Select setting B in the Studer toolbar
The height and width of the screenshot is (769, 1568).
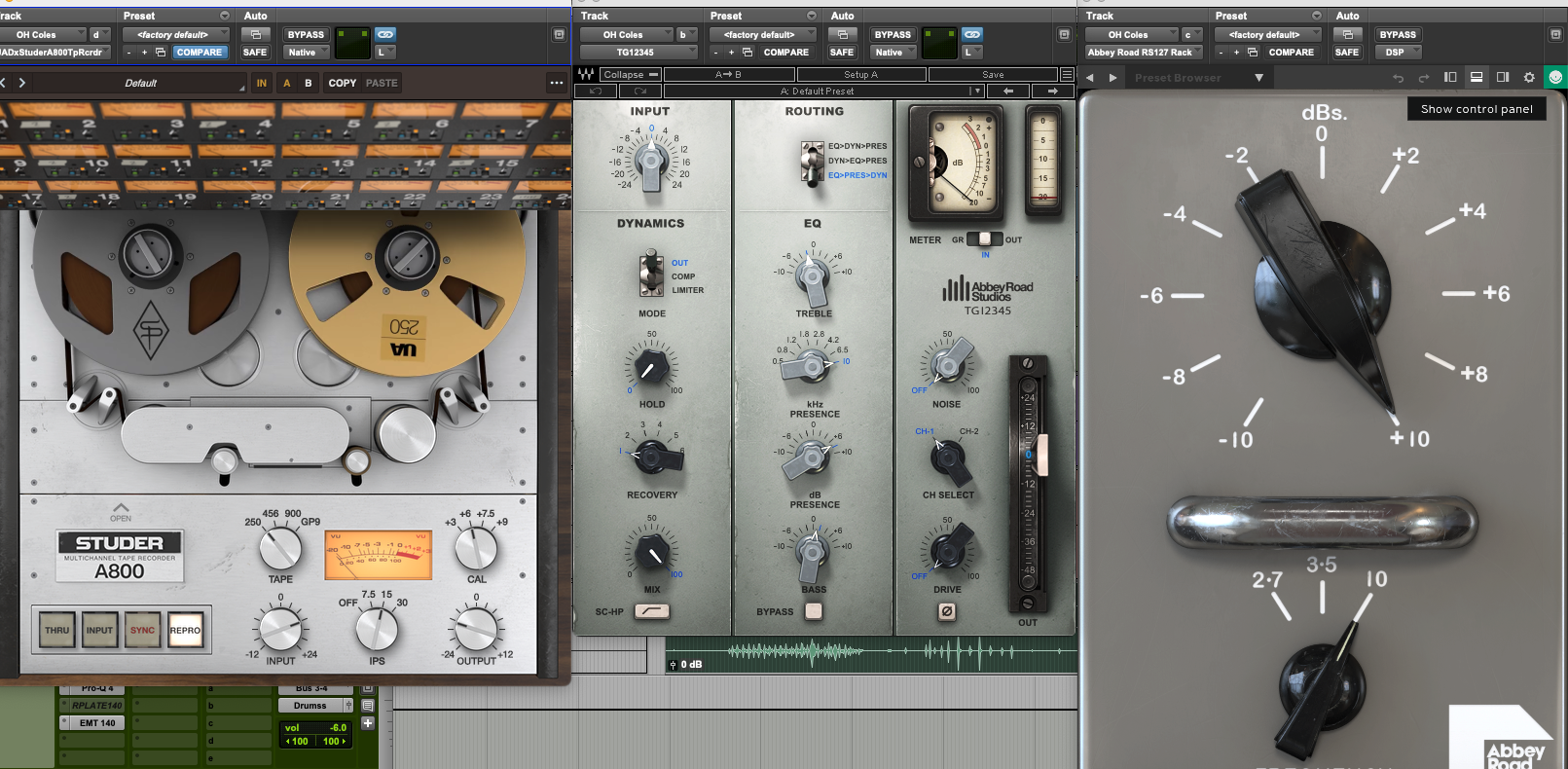coord(309,83)
